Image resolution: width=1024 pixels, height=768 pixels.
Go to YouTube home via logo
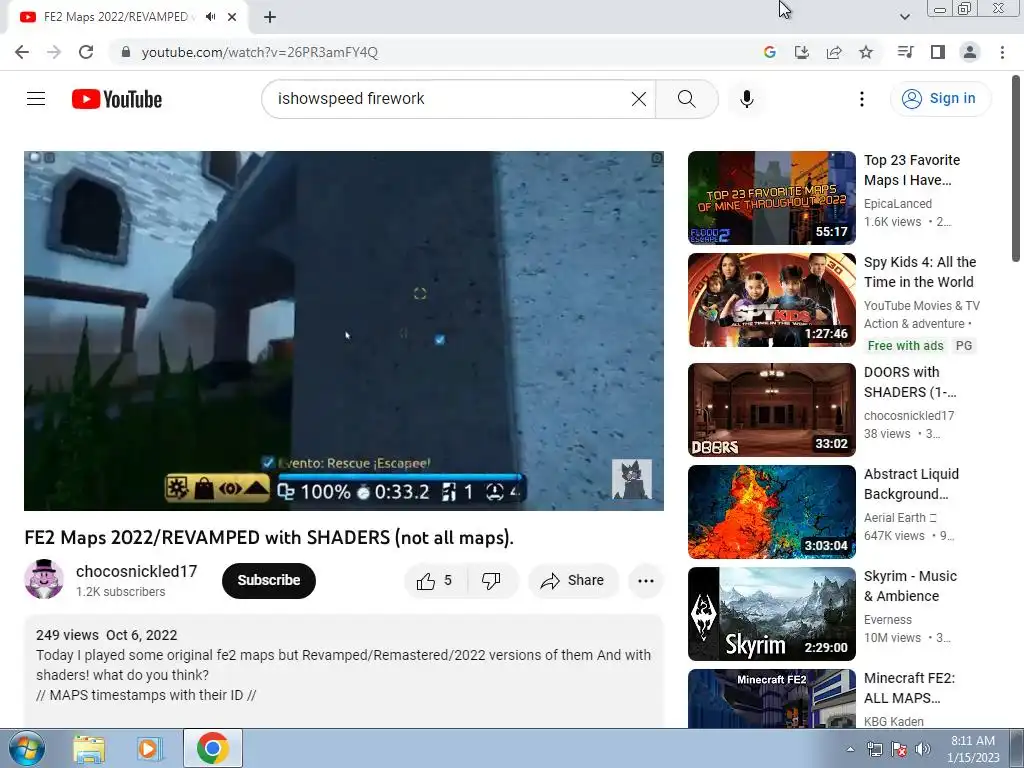pos(117,99)
